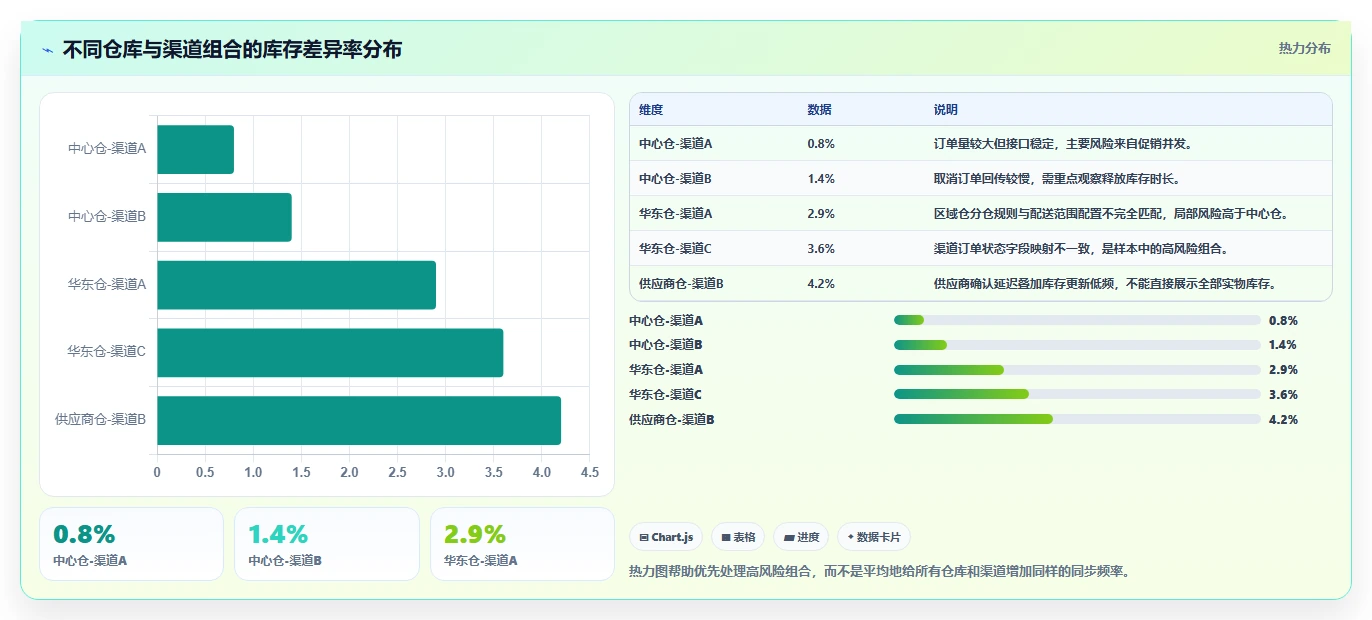Click the 供应商仓-渠道B progress bar

[1077, 419]
